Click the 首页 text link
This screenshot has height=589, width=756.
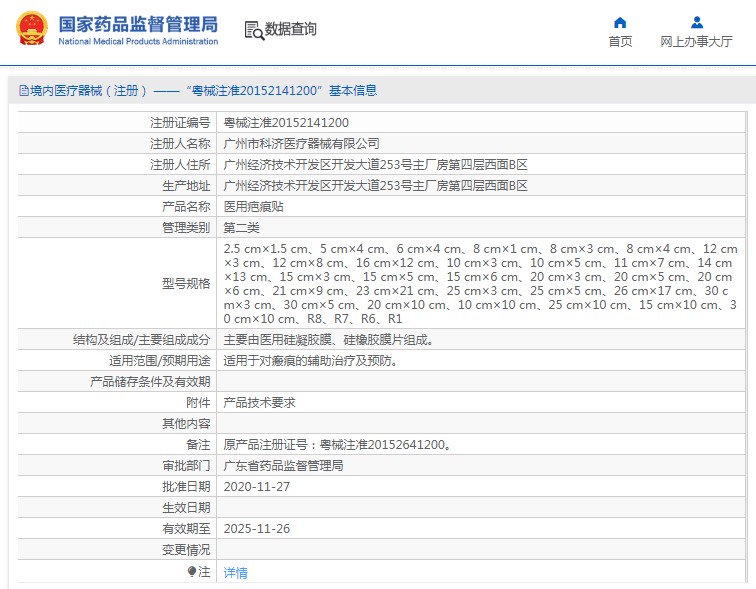[x=620, y=41]
